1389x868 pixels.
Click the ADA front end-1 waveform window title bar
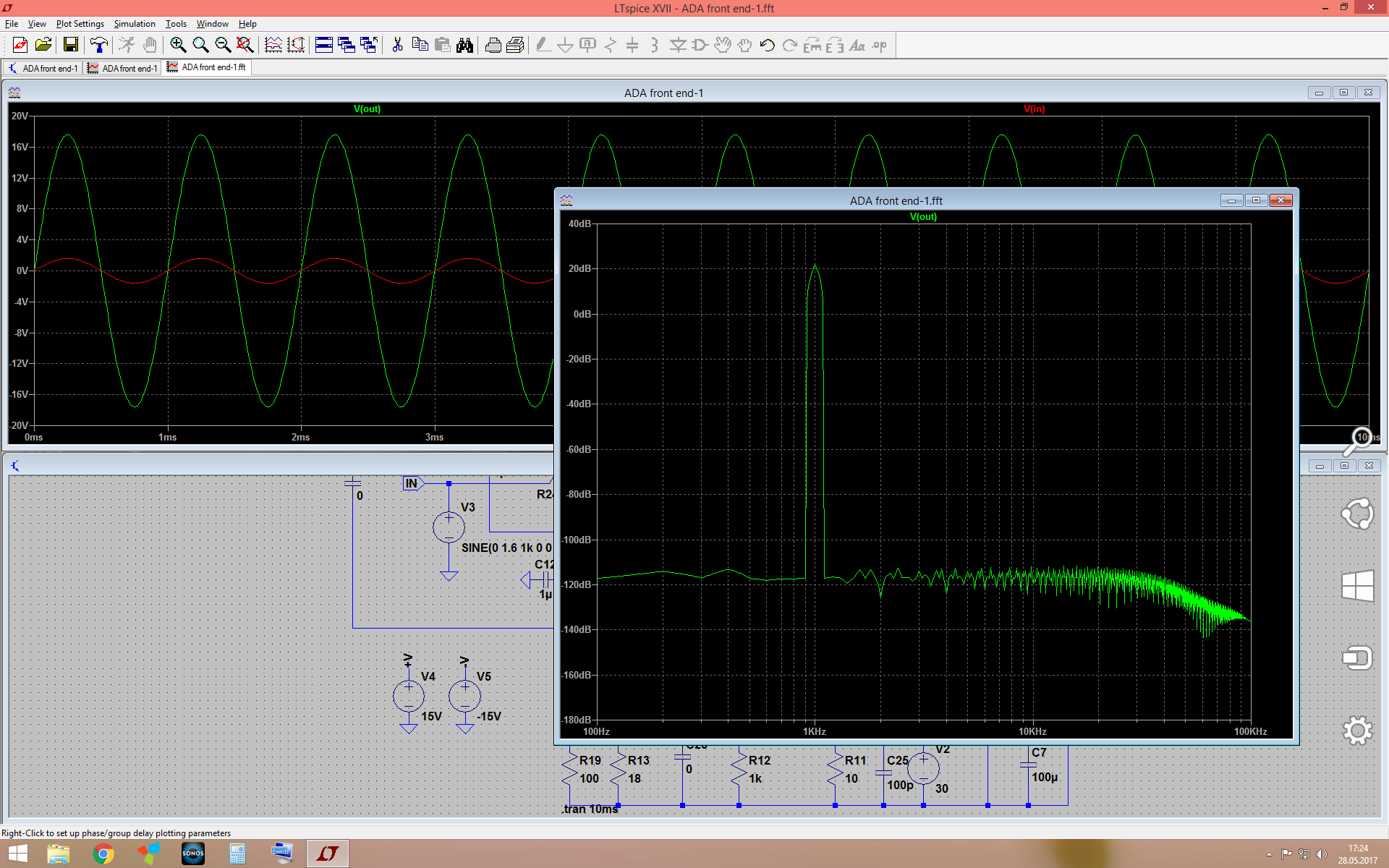663,93
